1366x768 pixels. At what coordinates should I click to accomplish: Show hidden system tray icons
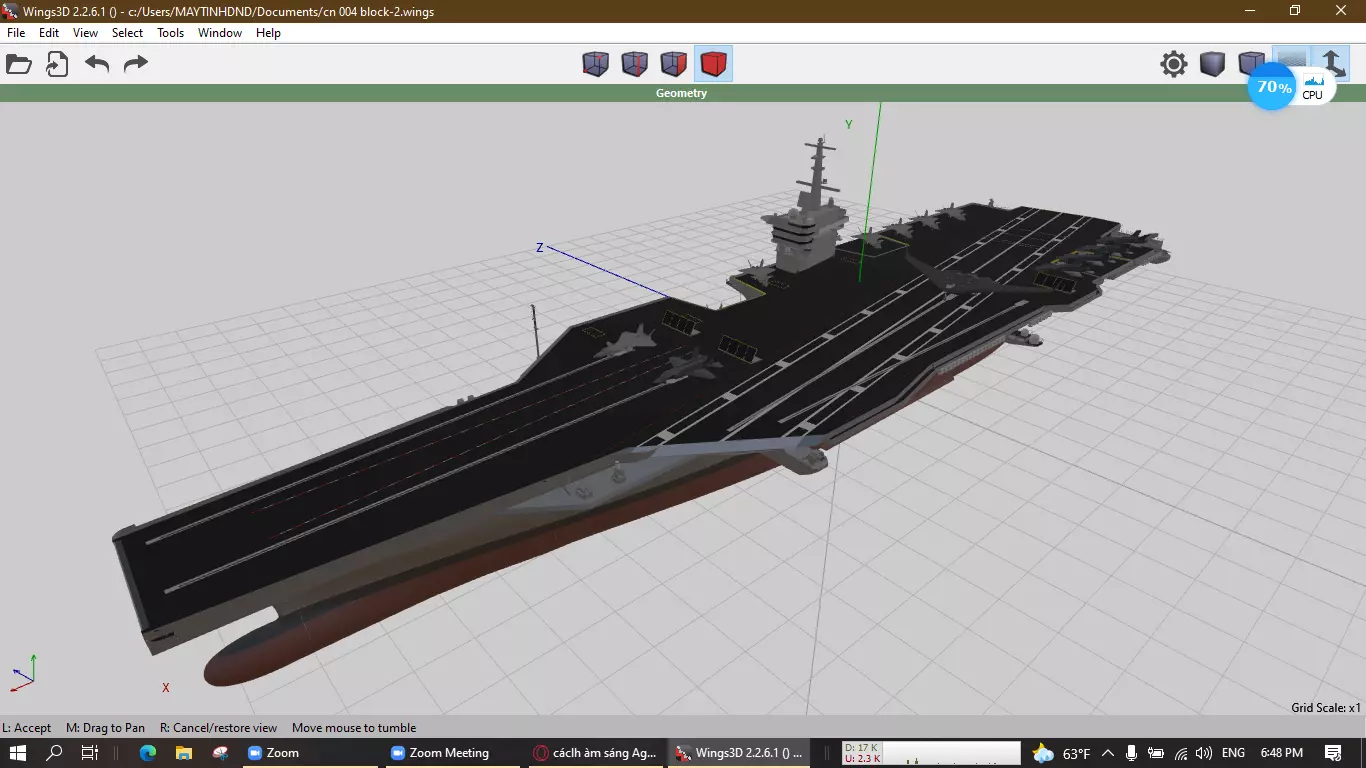coord(1108,753)
